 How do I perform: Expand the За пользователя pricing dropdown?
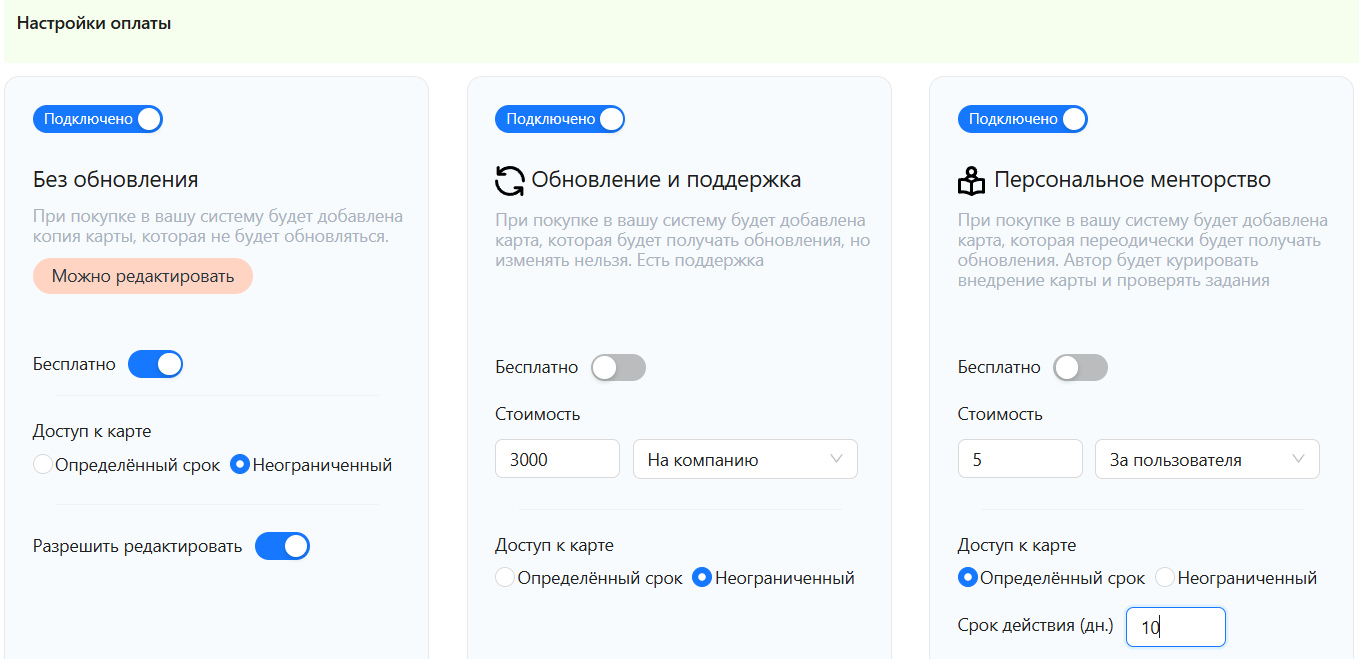point(1207,460)
